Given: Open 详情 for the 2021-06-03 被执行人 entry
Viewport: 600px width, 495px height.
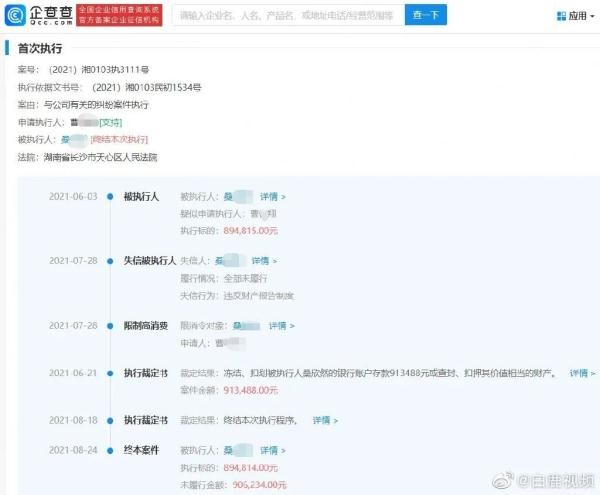Looking at the screenshot, I should [273, 197].
